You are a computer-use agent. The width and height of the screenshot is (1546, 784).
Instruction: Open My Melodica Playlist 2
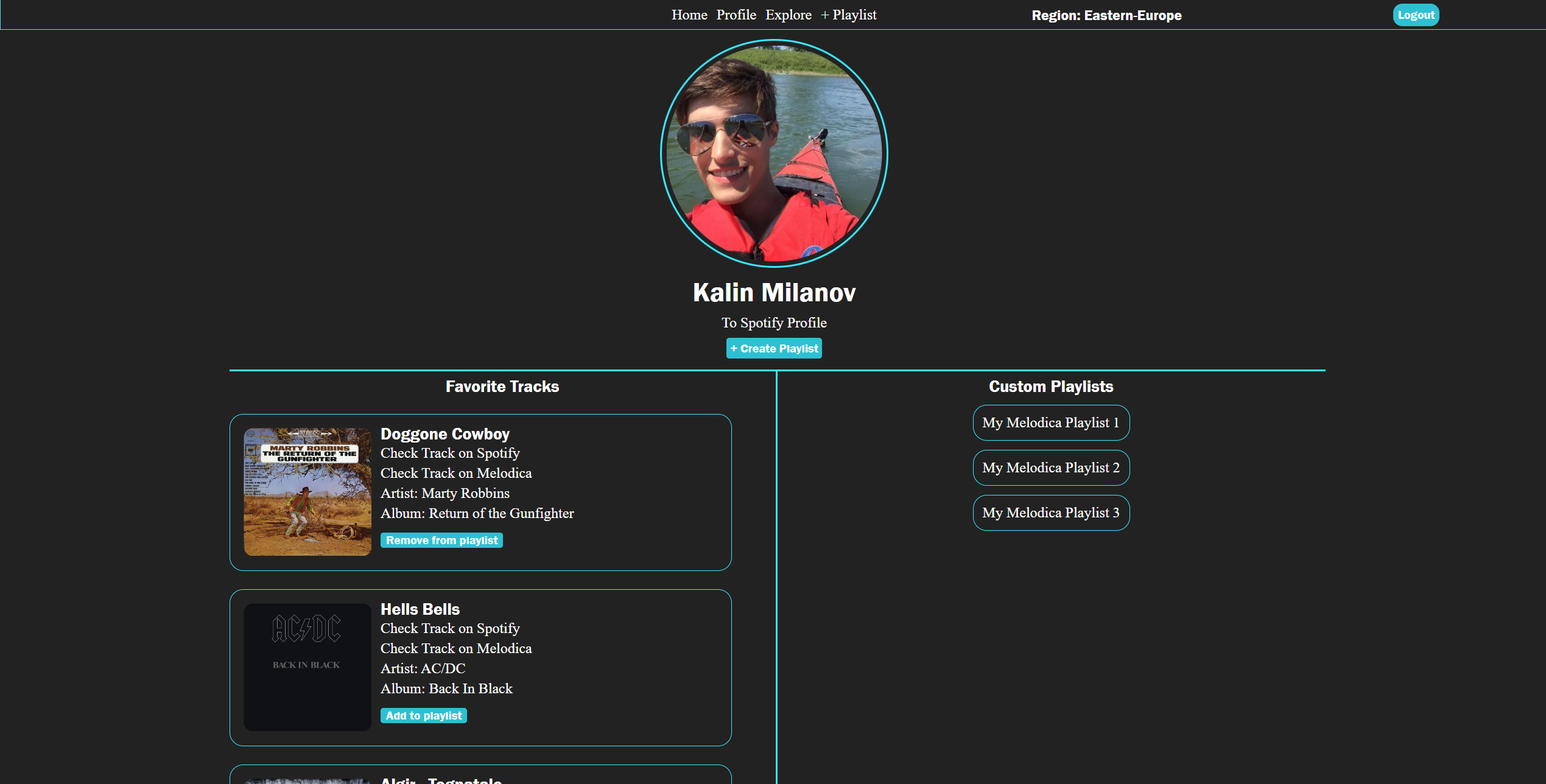pos(1051,467)
